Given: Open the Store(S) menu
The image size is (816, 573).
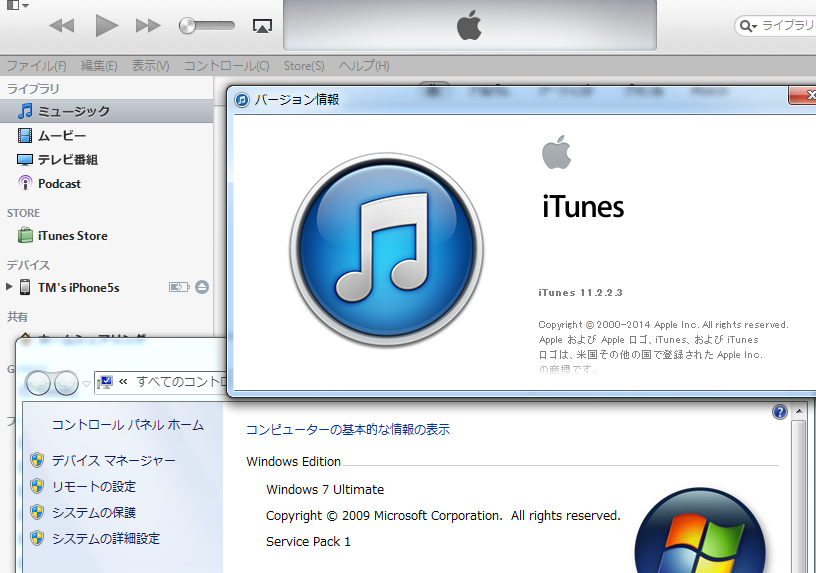Looking at the screenshot, I should point(304,66).
